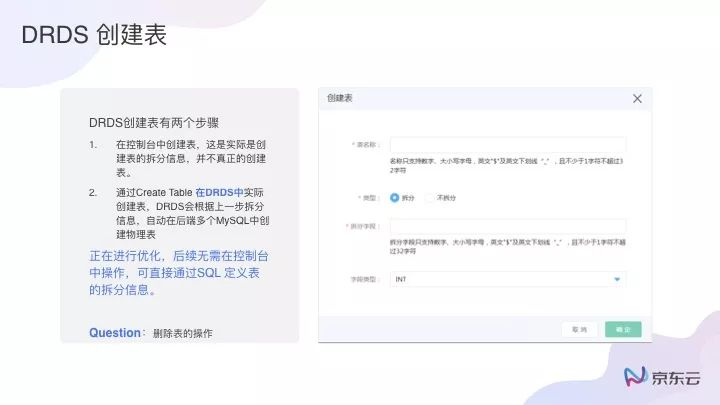The width and height of the screenshot is (720, 405).
Task: Click the green 确定 button
Action: point(623,330)
